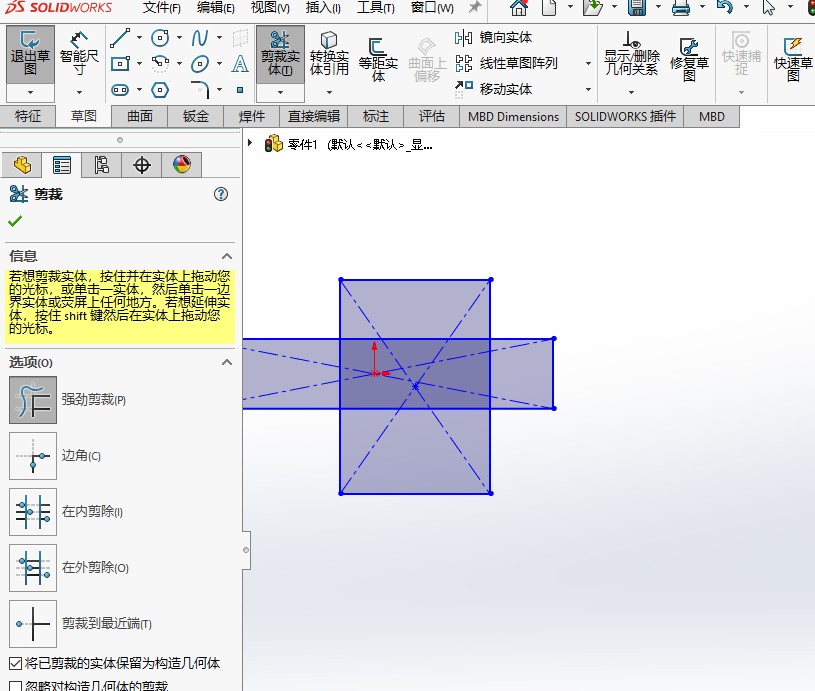Image resolution: width=815 pixels, height=691 pixels.
Task: Collapse the 选项 (Options) section
Action: point(226,362)
